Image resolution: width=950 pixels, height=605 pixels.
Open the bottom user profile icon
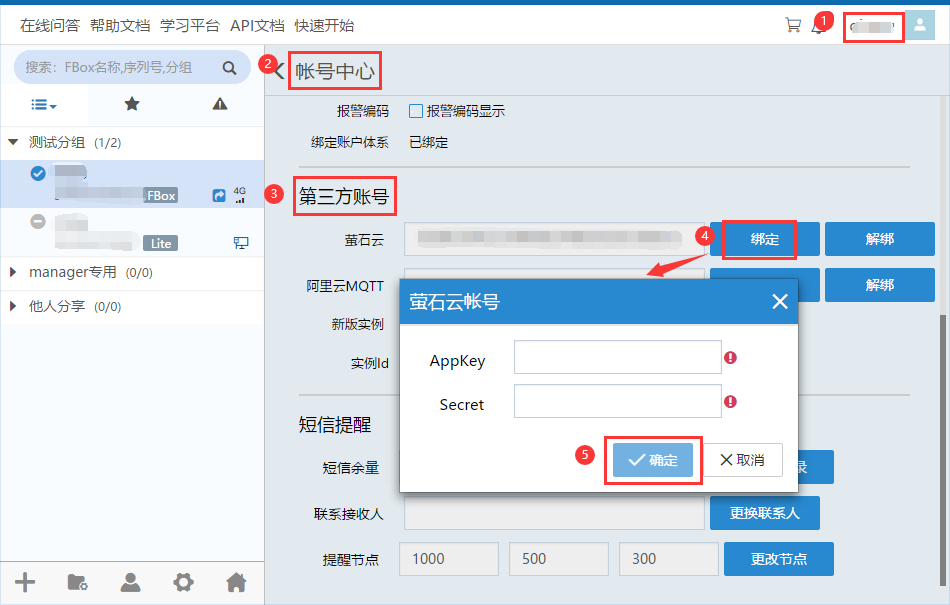tap(130, 582)
